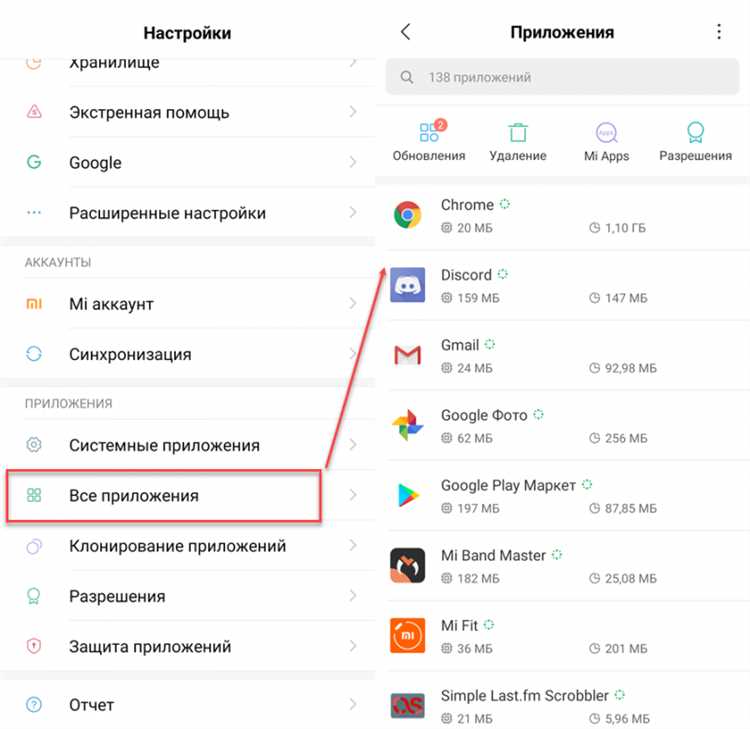Open Chrome app entry icon
Viewport: 750px width, 729px height.
(408, 215)
